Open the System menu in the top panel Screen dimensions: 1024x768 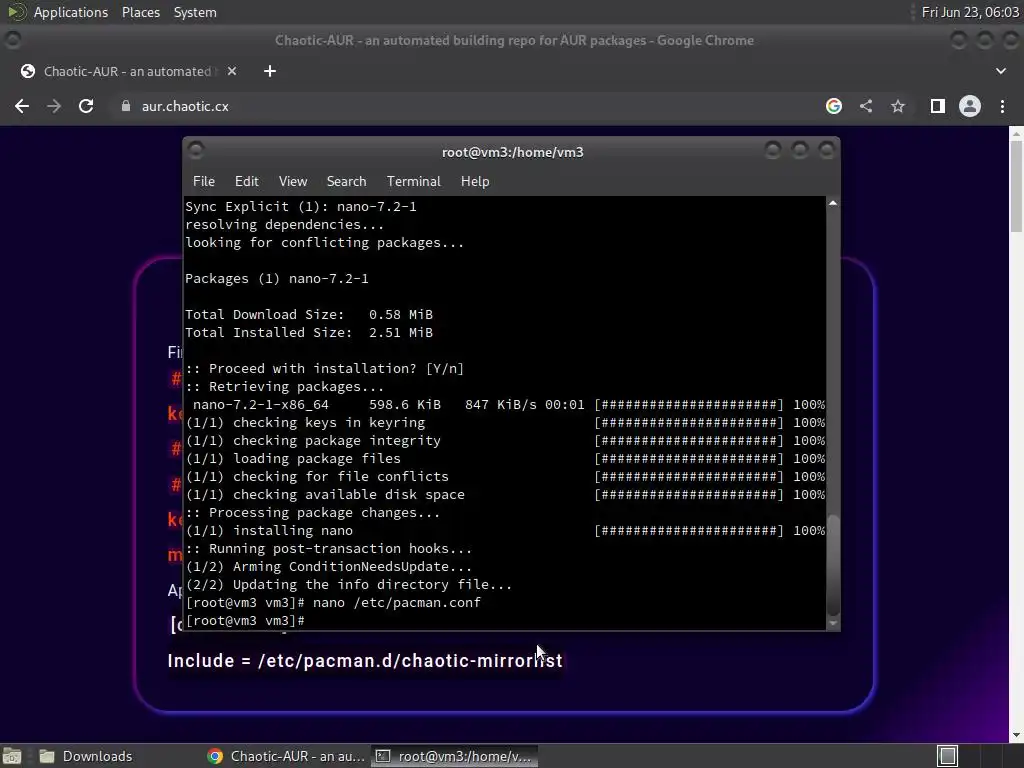click(195, 12)
